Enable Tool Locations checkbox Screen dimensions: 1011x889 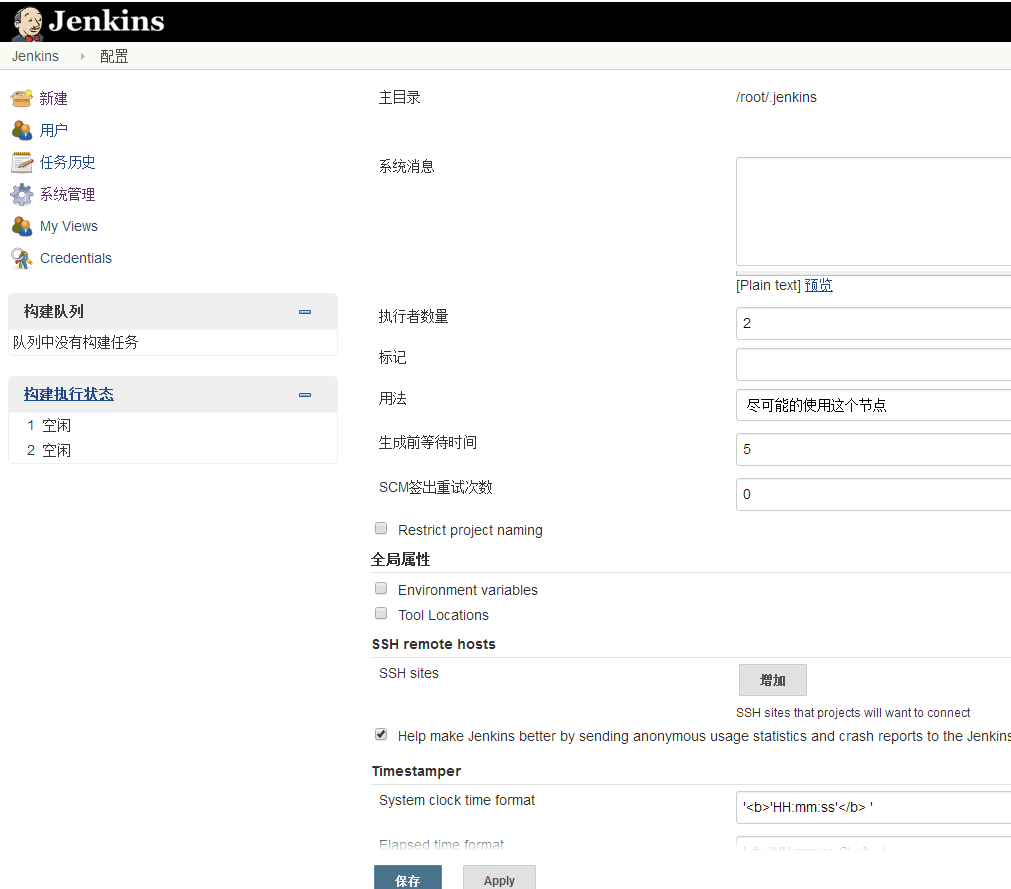click(x=381, y=614)
